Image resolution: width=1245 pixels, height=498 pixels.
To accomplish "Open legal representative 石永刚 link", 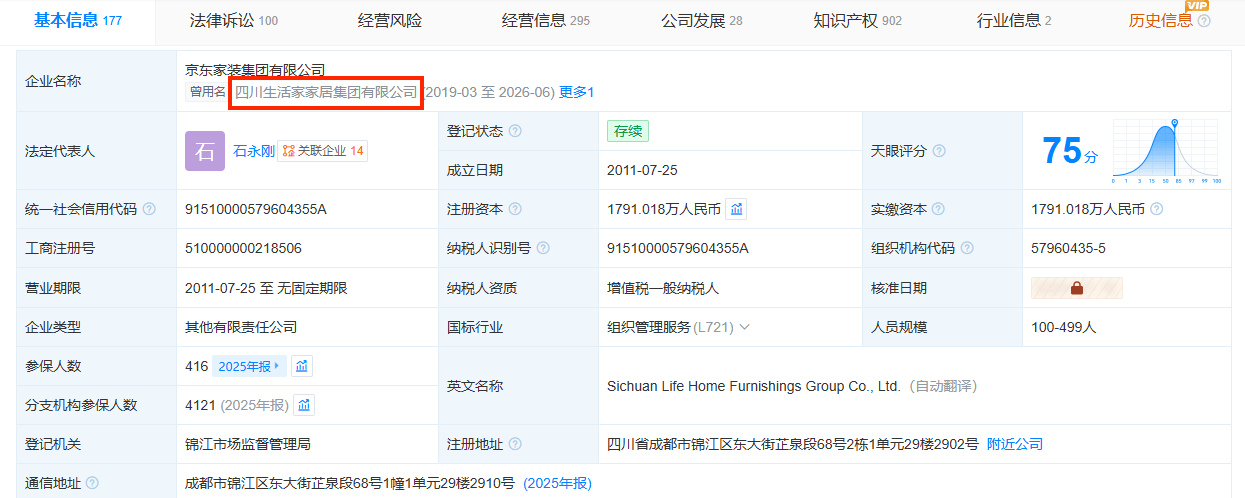I will tap(253, 151).
